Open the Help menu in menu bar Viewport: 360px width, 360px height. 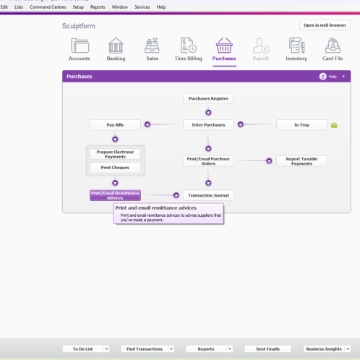click(161, 7)
